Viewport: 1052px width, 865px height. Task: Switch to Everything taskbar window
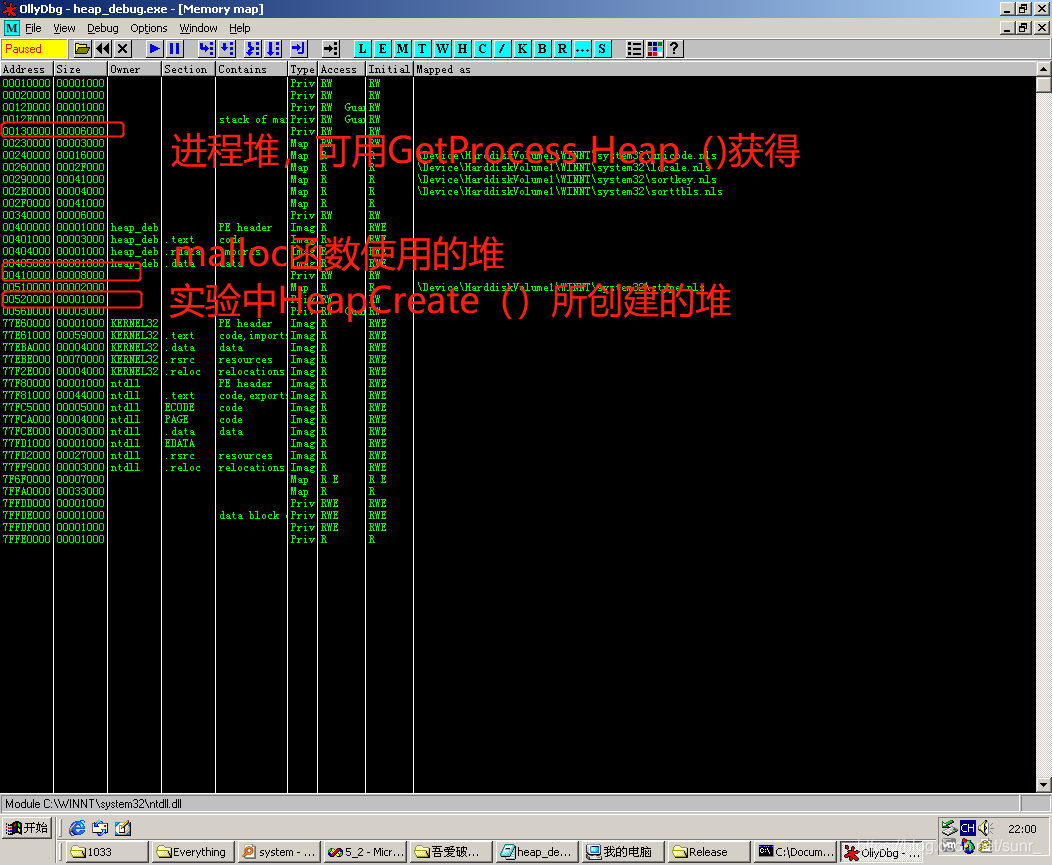click(193, 852)
